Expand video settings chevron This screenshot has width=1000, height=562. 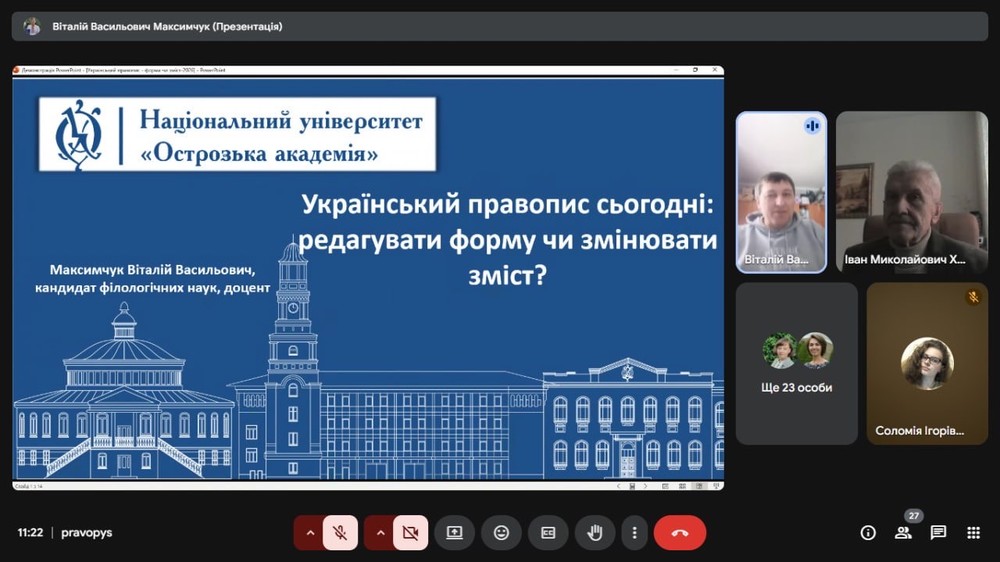(379, 533)
